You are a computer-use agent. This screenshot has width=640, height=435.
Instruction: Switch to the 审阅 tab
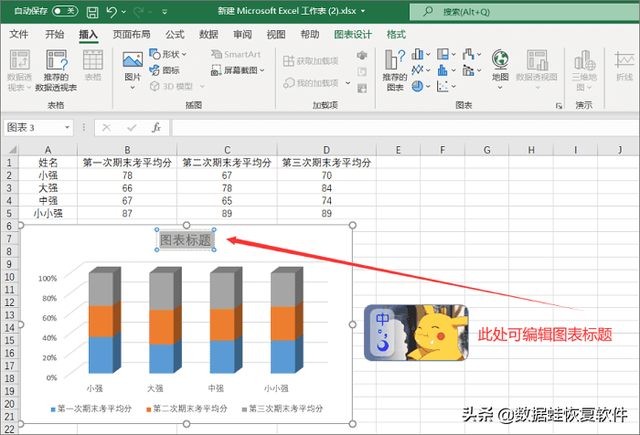click(x=242, y=35)
